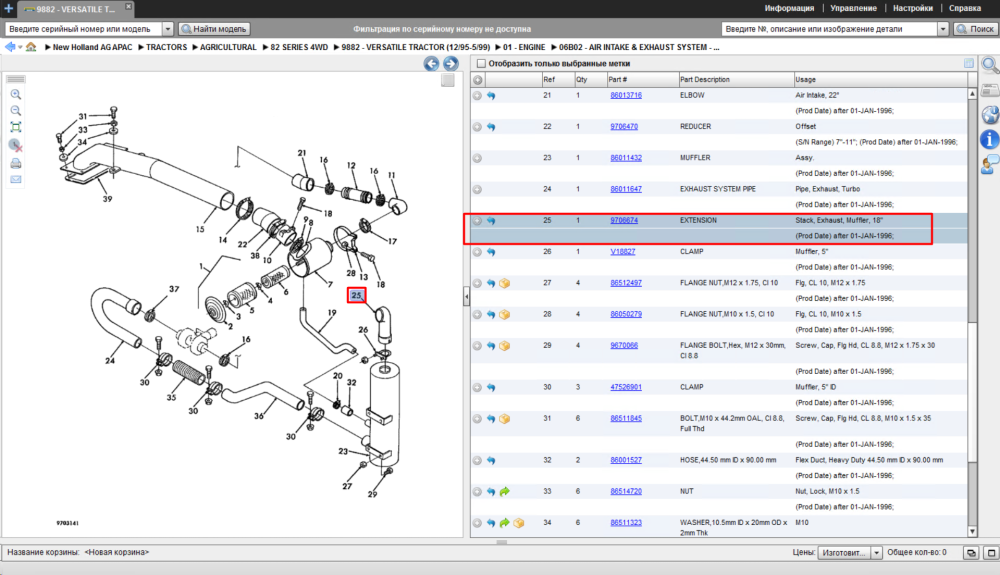Open user feedback chat sidebar icon
Image resolution: width=1000 pixels, height=575 pixels.
click(990, 164)
